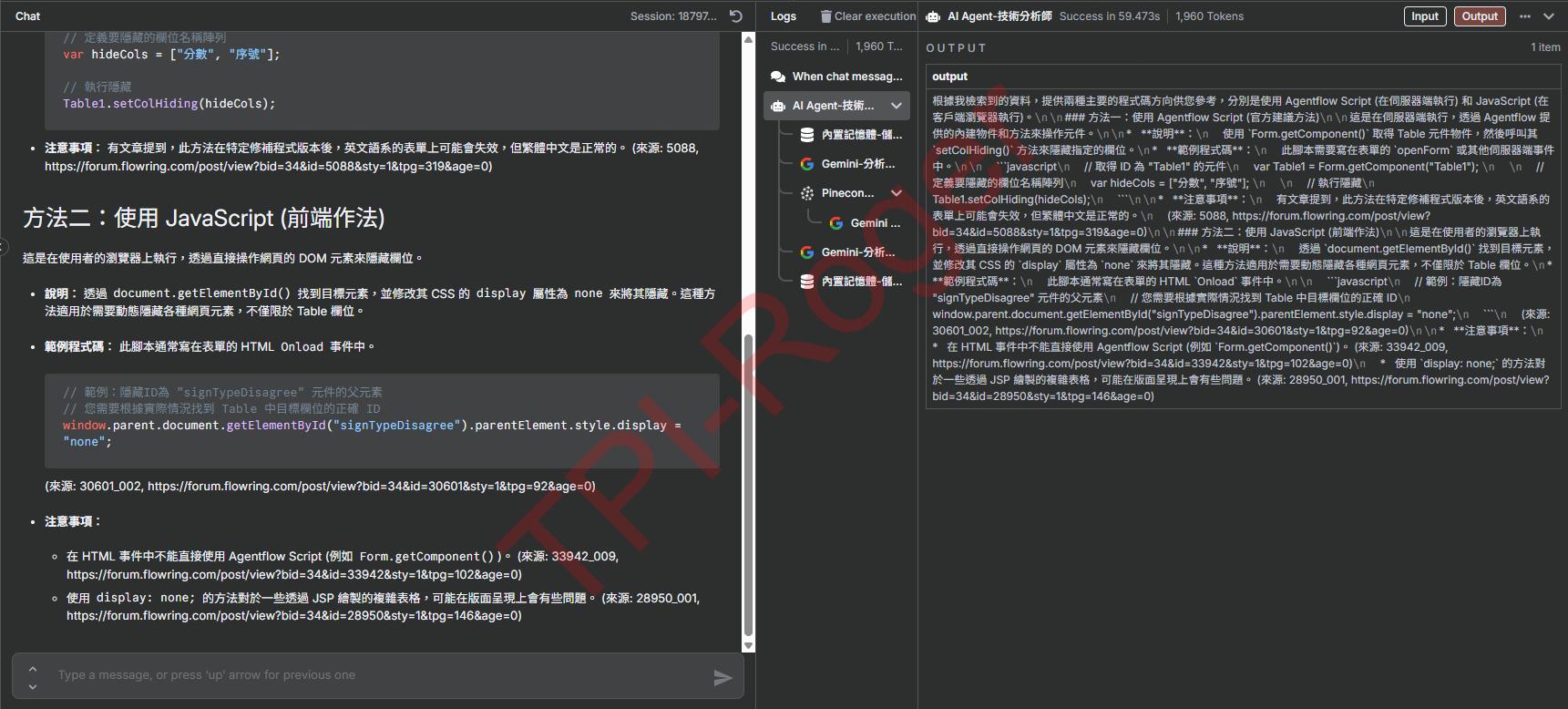Click the next message down arrow in chat input
This screenshot has height=709, width=1568.
click(x=33, y=686)
